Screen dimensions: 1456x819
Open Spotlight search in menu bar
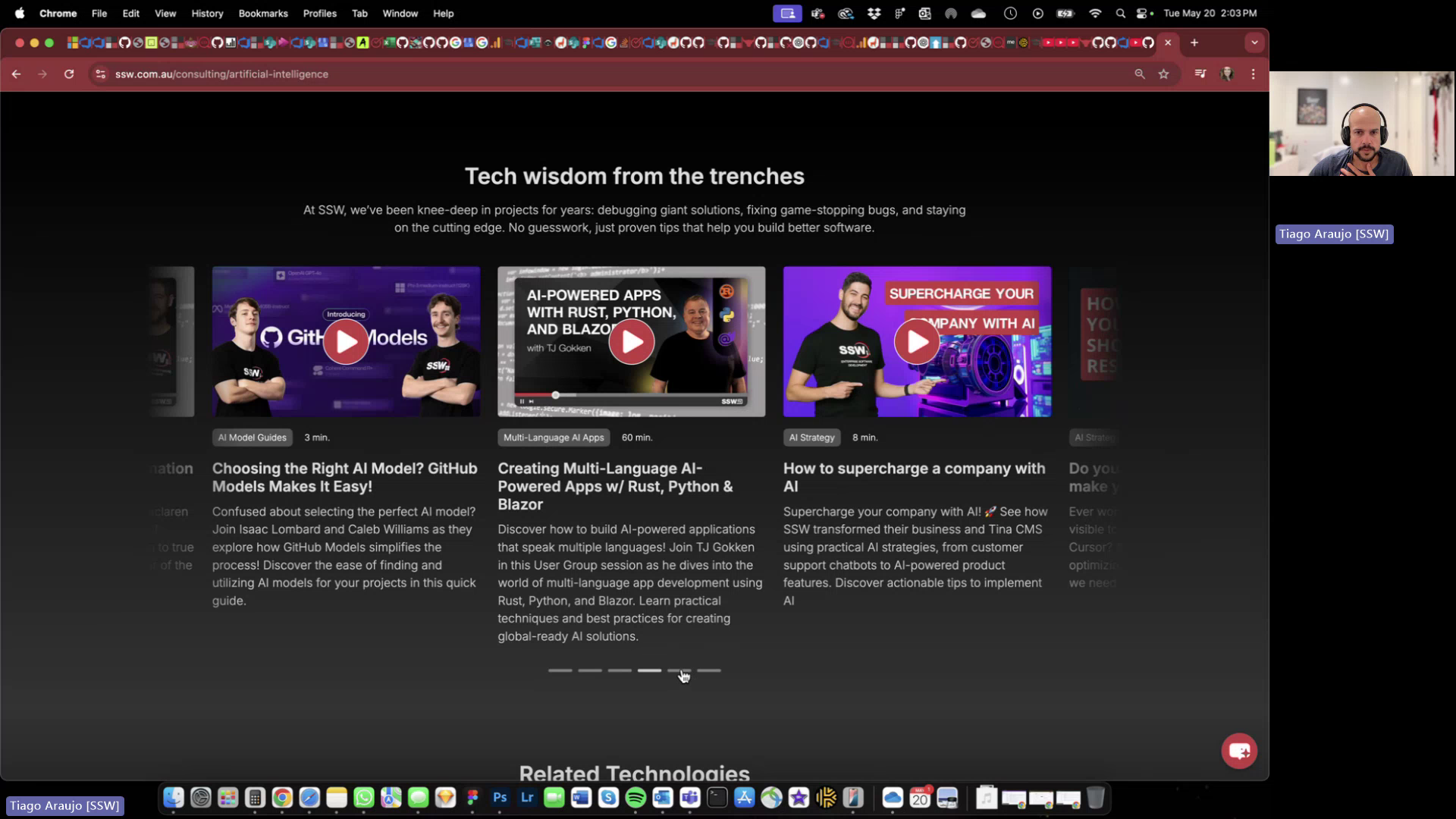[x=1121, y=13]
